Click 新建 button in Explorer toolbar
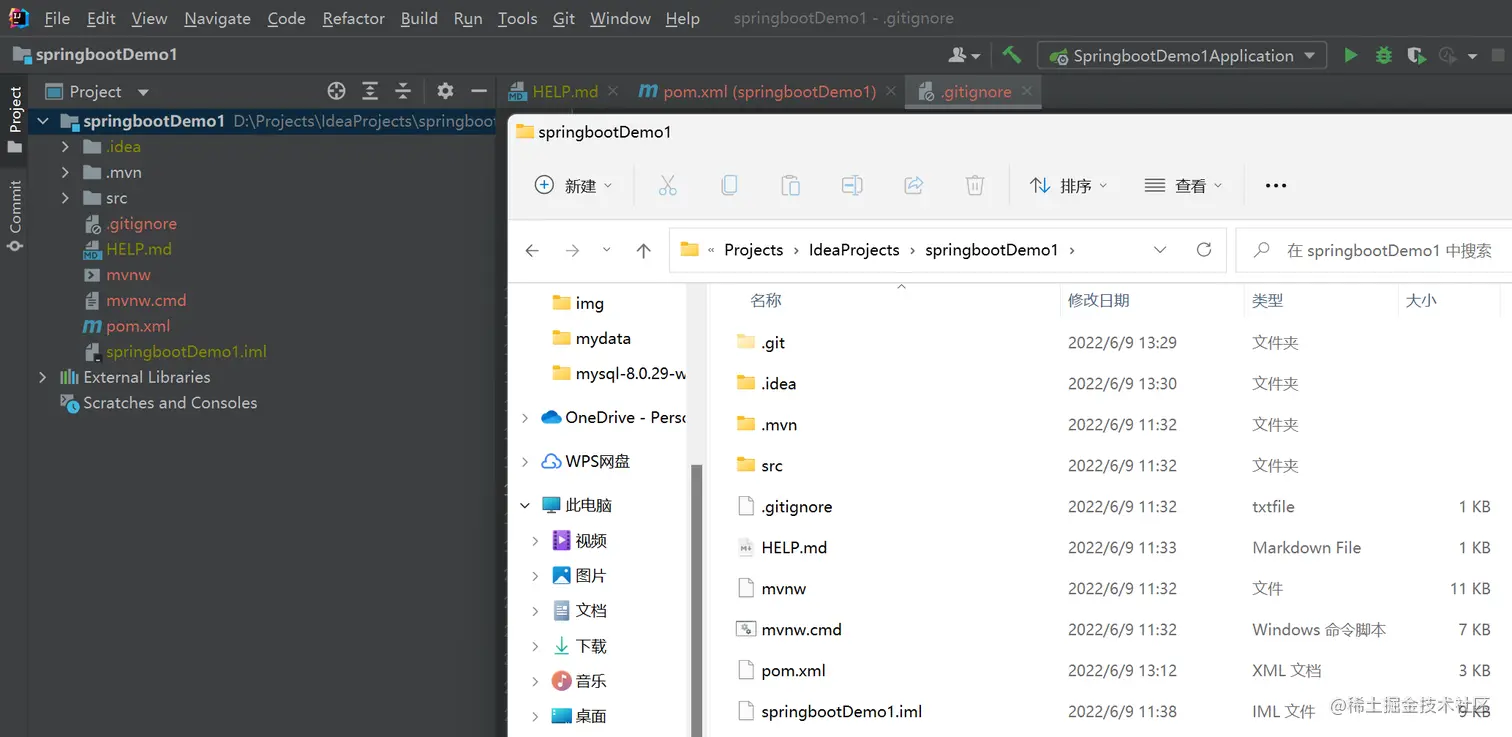1512x737 pixels. tap(573, 185)
